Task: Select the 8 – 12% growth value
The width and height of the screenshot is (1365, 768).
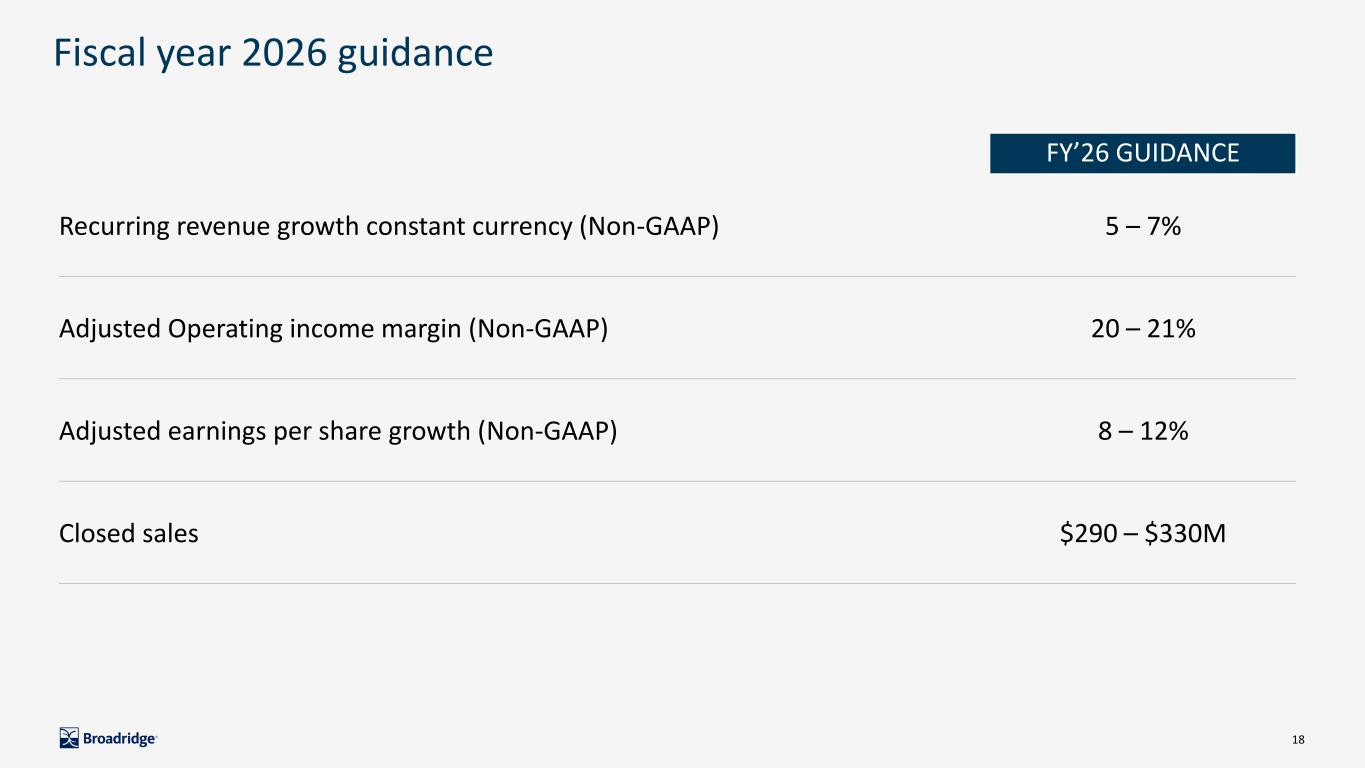Action: coord(1143,431)
